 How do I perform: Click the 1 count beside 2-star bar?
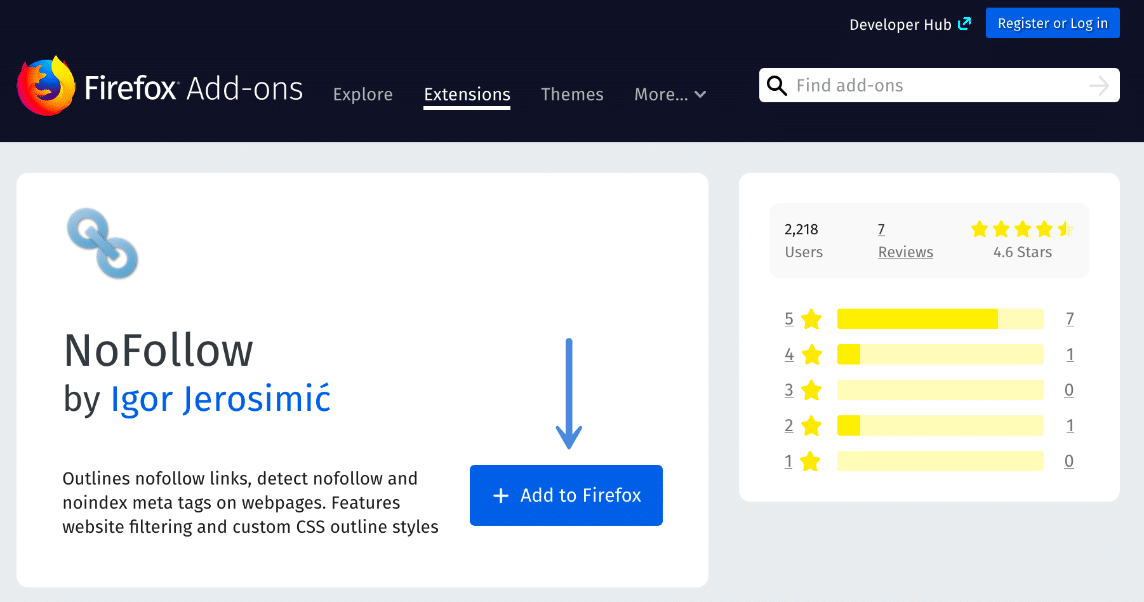click(1070, 425)
